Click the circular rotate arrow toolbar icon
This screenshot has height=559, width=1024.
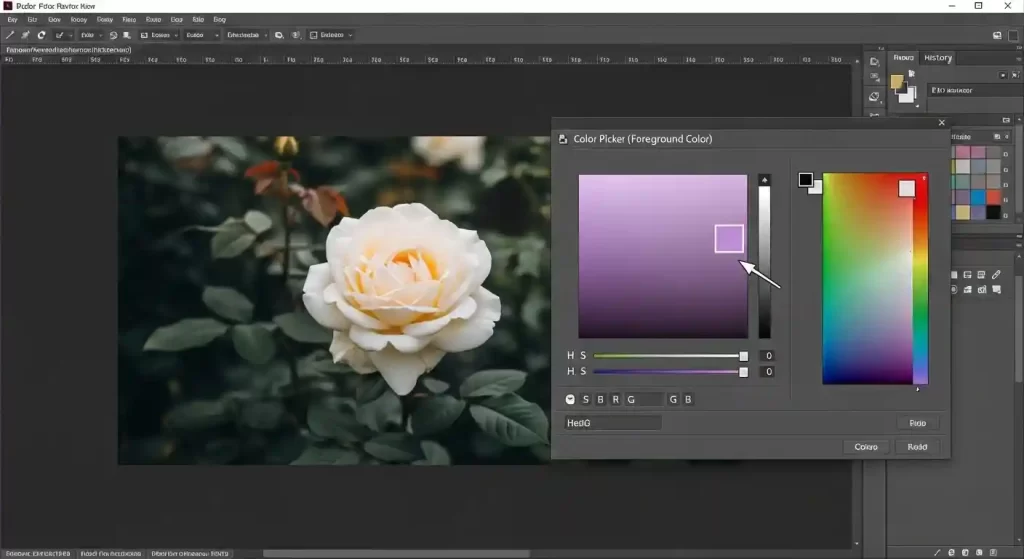[x=41, y=35]
